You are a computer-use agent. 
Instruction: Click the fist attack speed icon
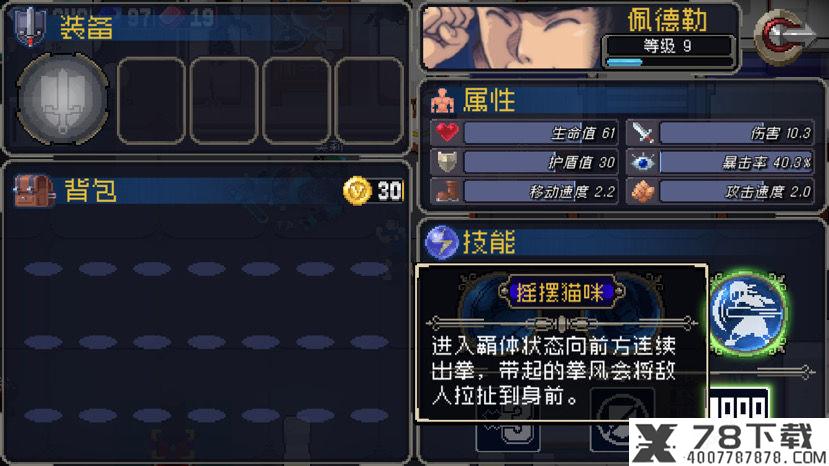642,191
